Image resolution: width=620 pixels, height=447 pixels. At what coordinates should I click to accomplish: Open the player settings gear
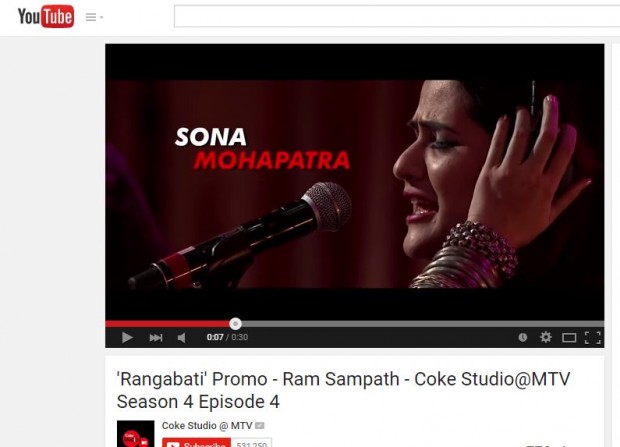pos(546,337)
